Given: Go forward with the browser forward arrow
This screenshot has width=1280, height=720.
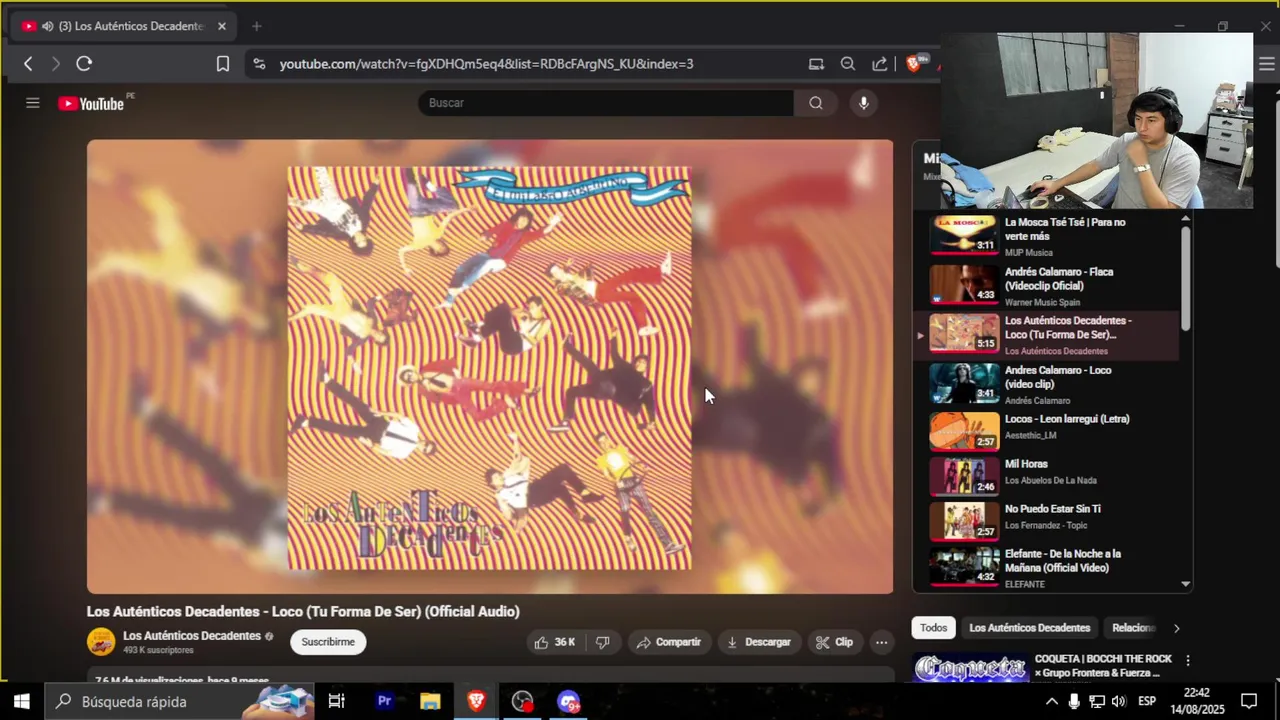Looking at the screenshot, I should coord(56,64).
